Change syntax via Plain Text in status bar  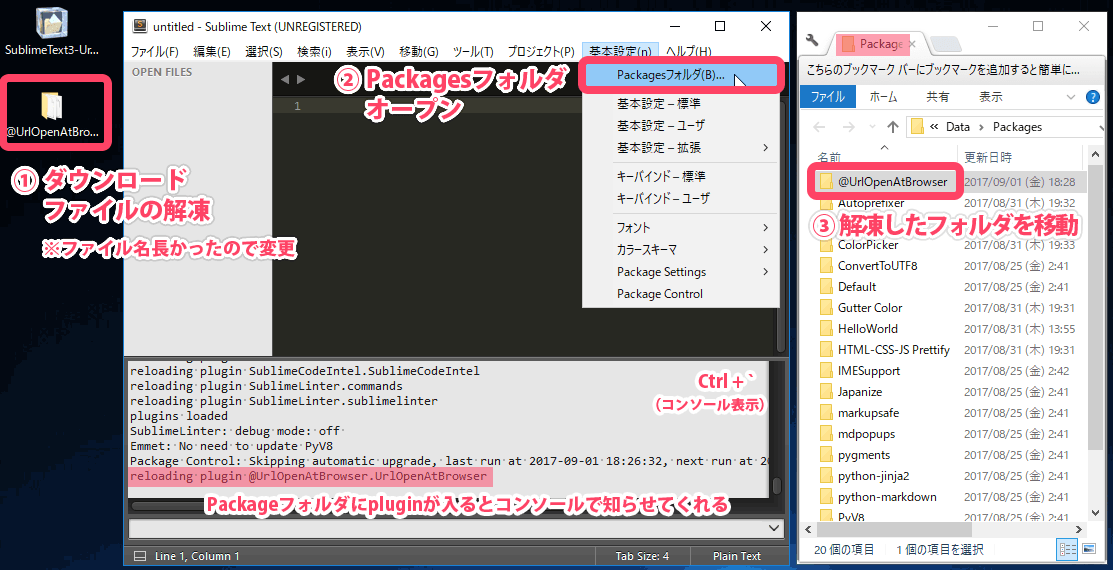736,557
